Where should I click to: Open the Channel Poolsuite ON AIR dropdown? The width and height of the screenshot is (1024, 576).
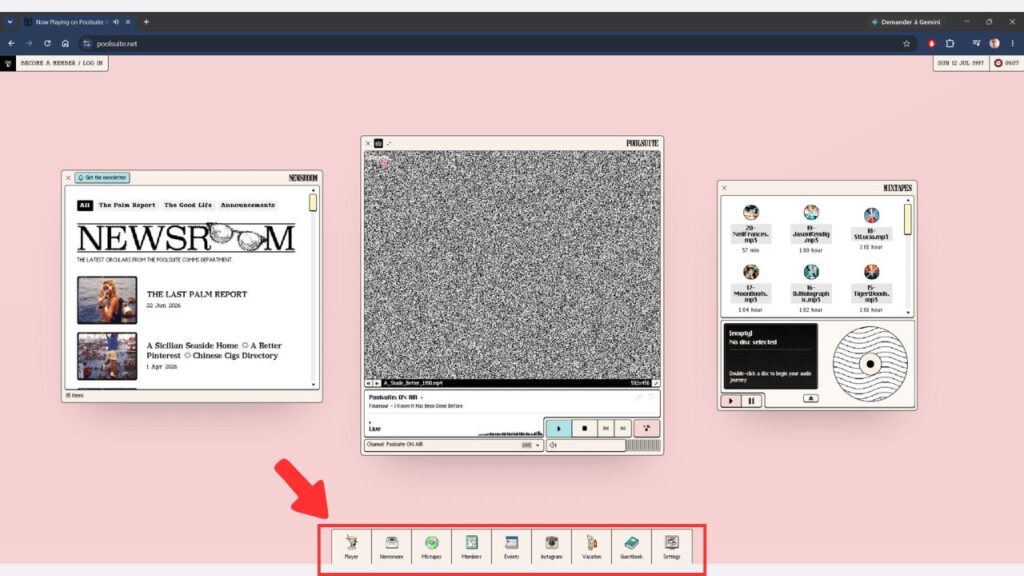(x=453, y=445)
